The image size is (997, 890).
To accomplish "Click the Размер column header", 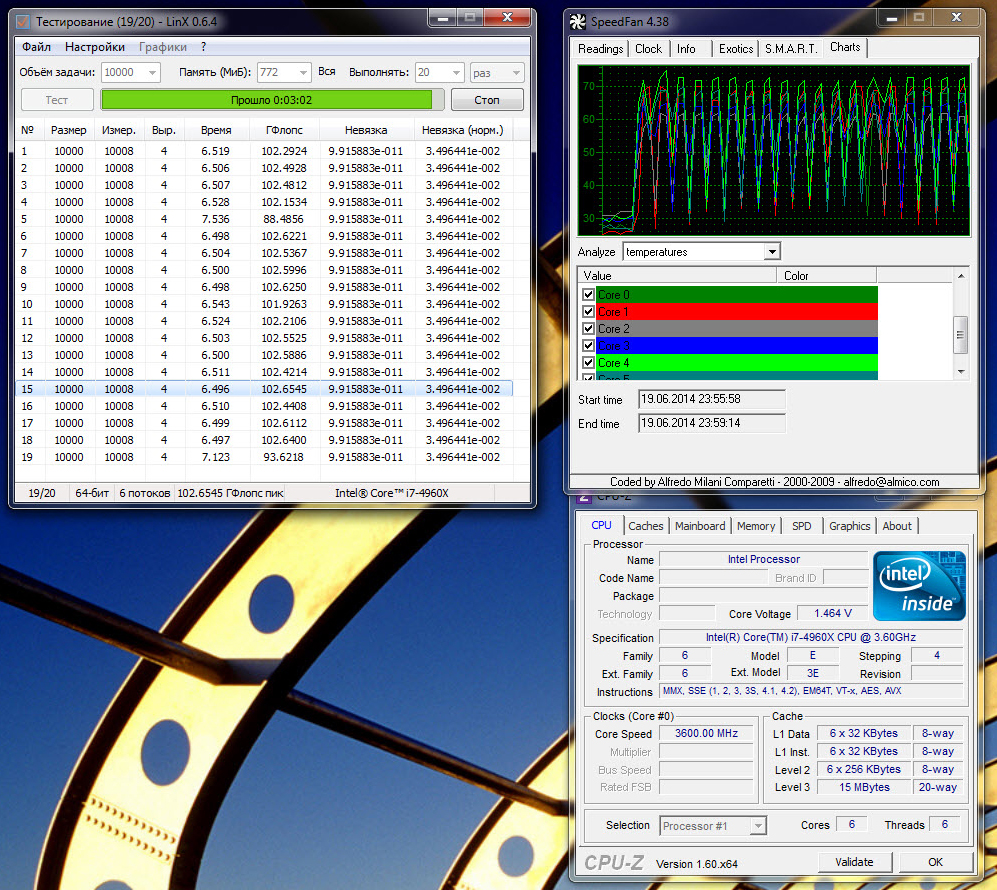I will pyautogui.click(x=69, y=130).
